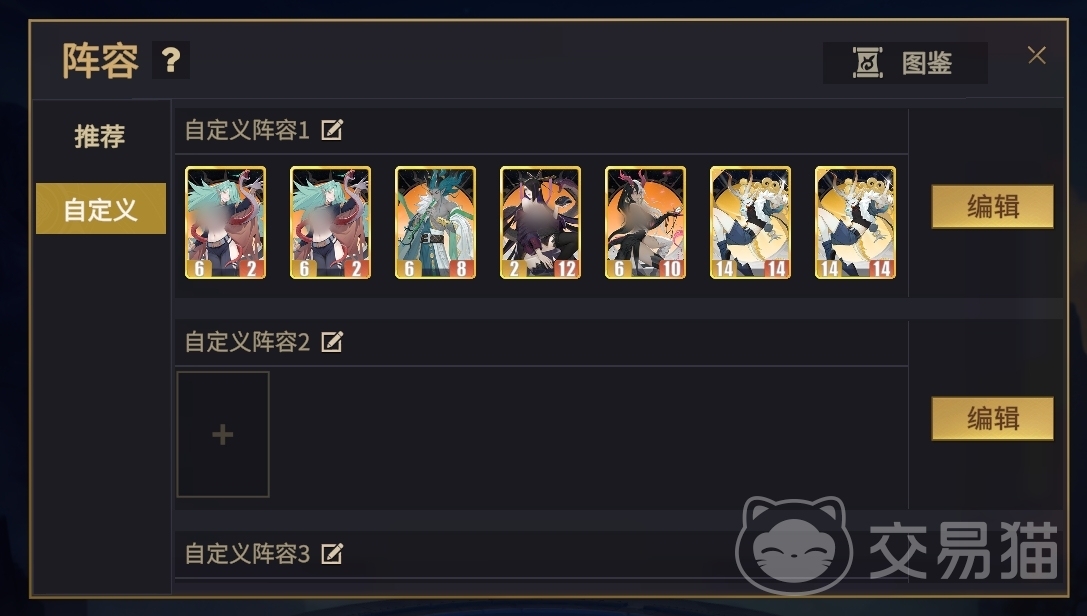This screenshot has width=1087, height=616.
Task: Click 编辑 button for 自定义阵容2
Action: [x=992, y=419]
